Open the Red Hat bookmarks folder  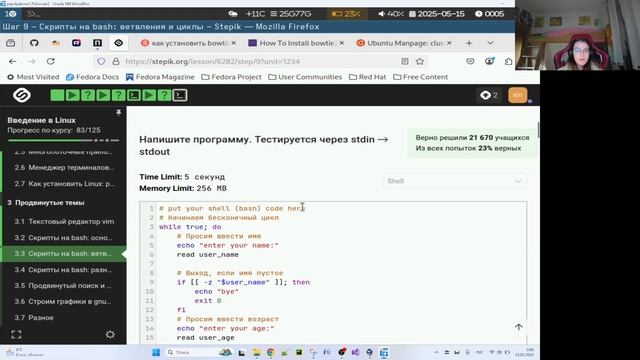367,77
